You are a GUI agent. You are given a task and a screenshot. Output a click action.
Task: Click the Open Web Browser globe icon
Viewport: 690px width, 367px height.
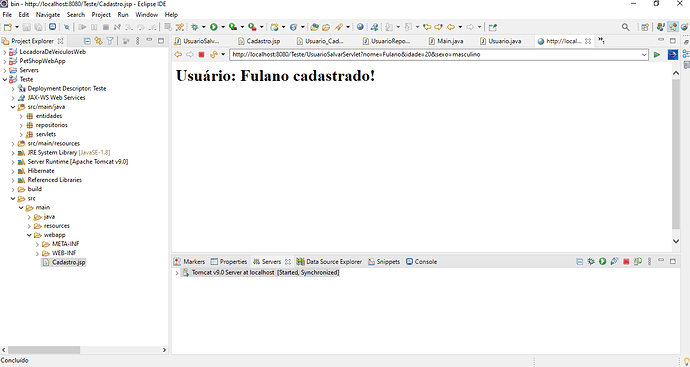(360, 27)
